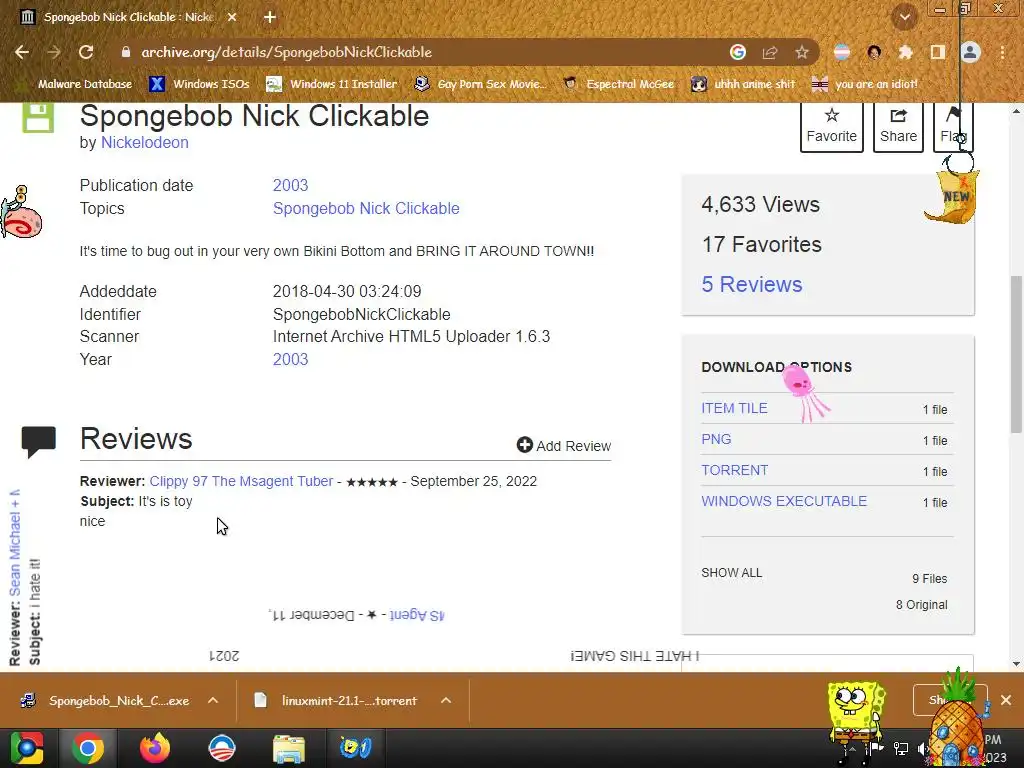Screen dimensions: 1024x768
Task: Download the ITEM TILE option
Action: tap(734, 408)
